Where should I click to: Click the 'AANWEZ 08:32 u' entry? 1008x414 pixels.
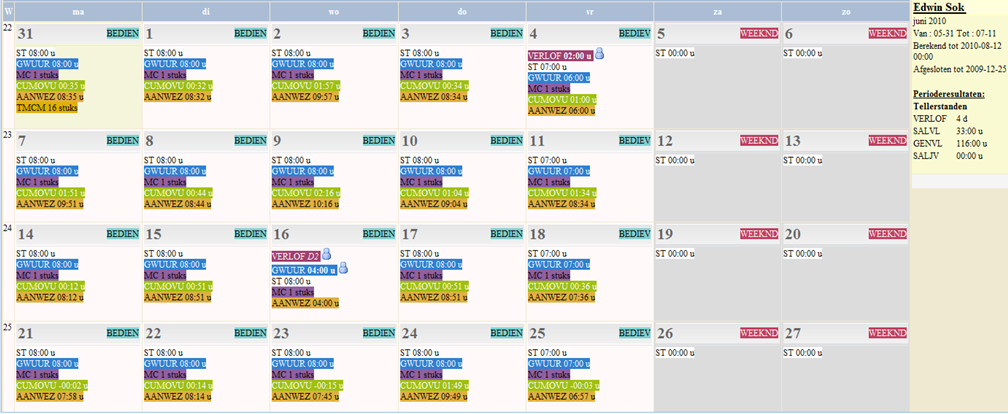(177, 97)
